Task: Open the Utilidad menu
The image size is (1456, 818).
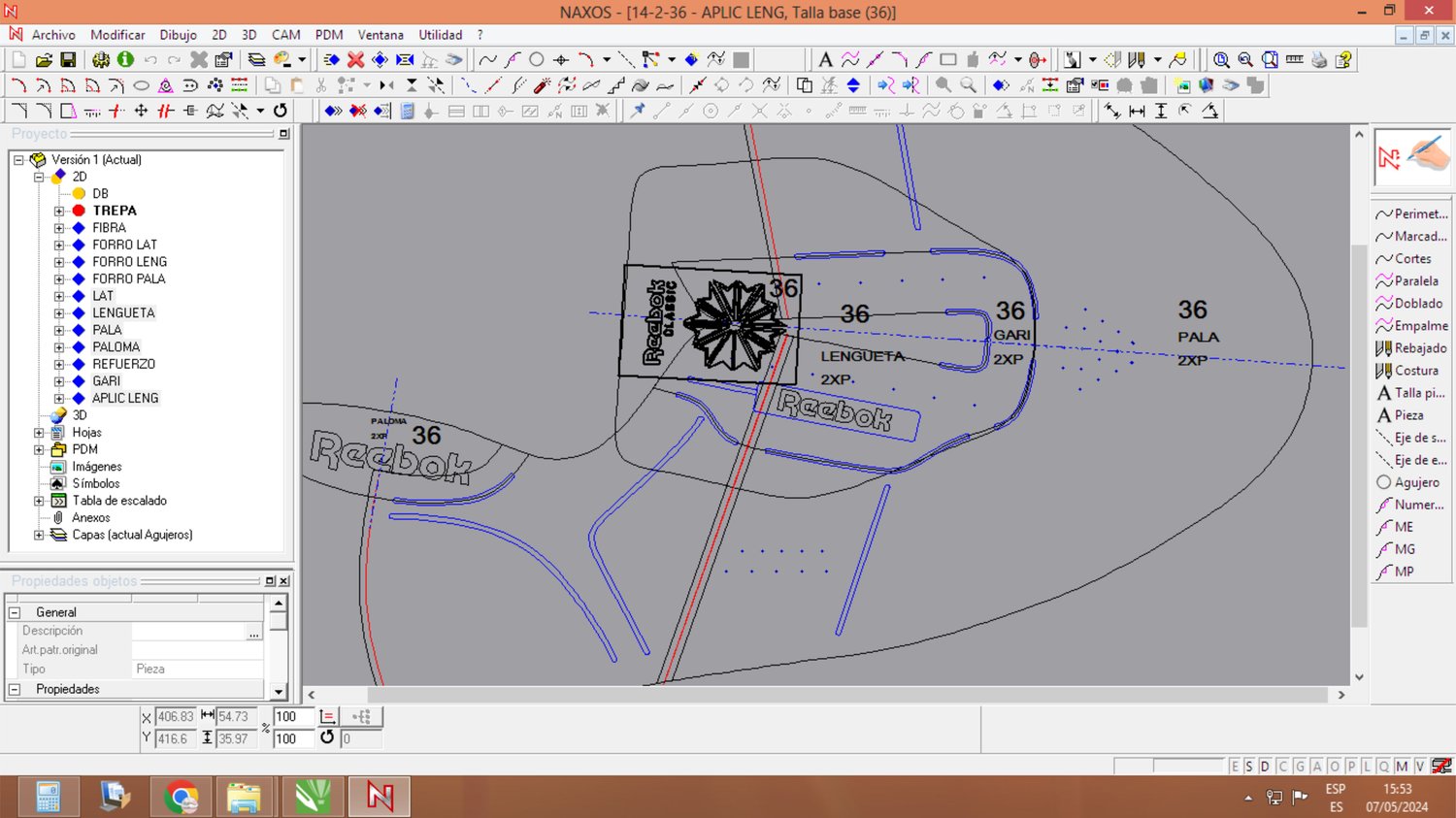Action: 441,35
